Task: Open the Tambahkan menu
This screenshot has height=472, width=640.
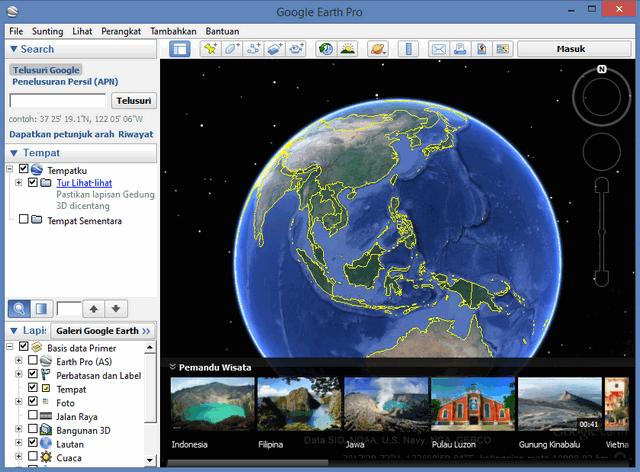Action: pos(173,31)
